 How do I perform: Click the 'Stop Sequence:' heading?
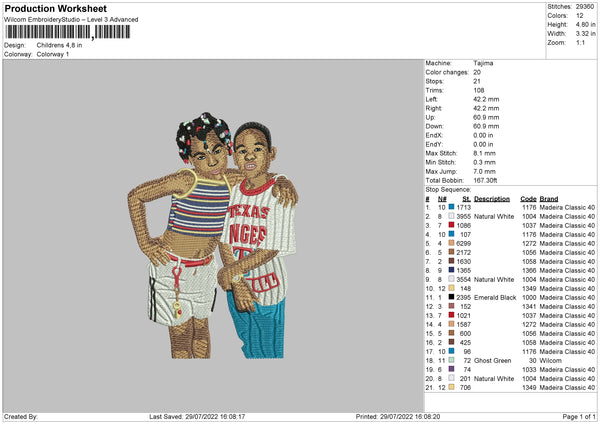448,190
